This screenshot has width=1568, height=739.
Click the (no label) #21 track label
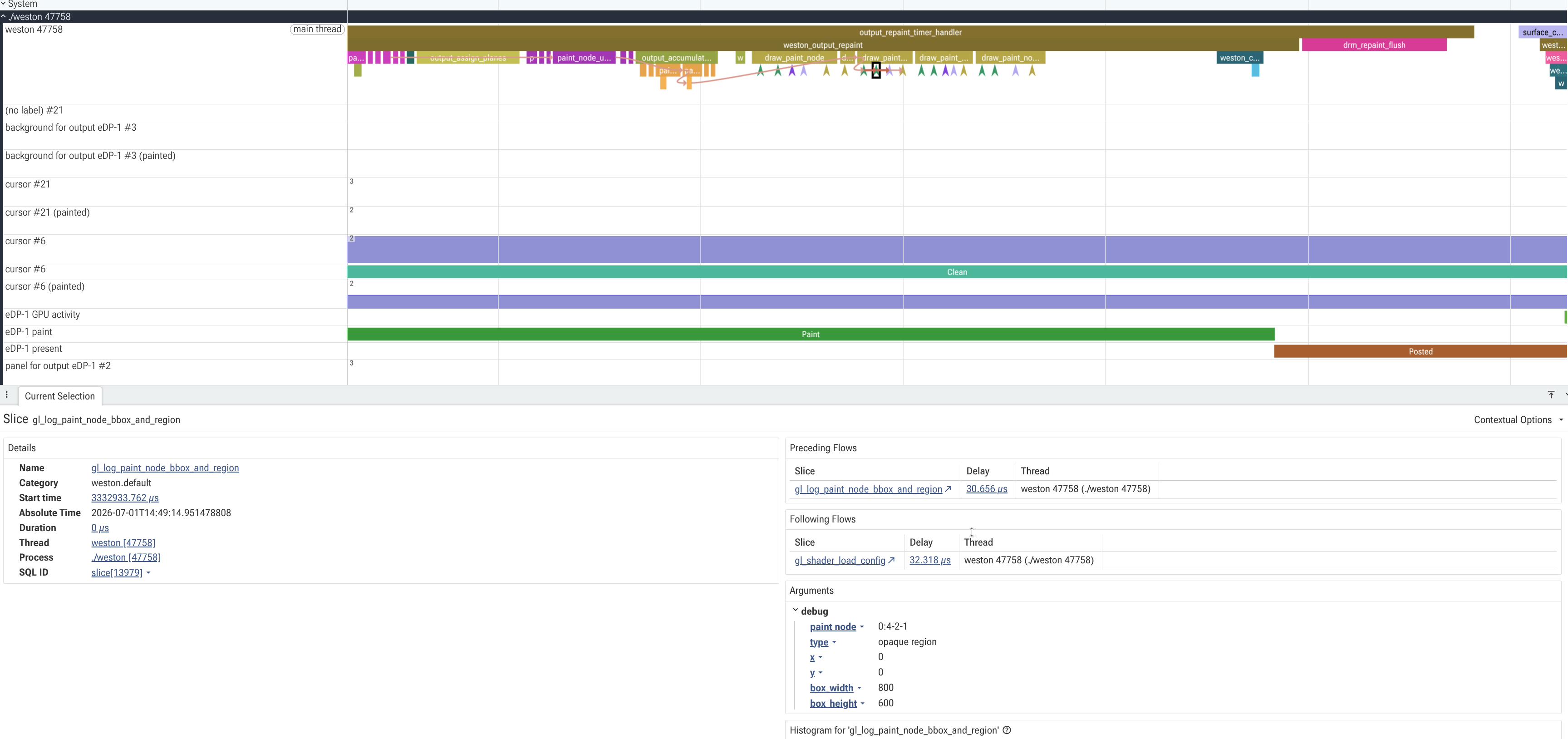[34, 110]
